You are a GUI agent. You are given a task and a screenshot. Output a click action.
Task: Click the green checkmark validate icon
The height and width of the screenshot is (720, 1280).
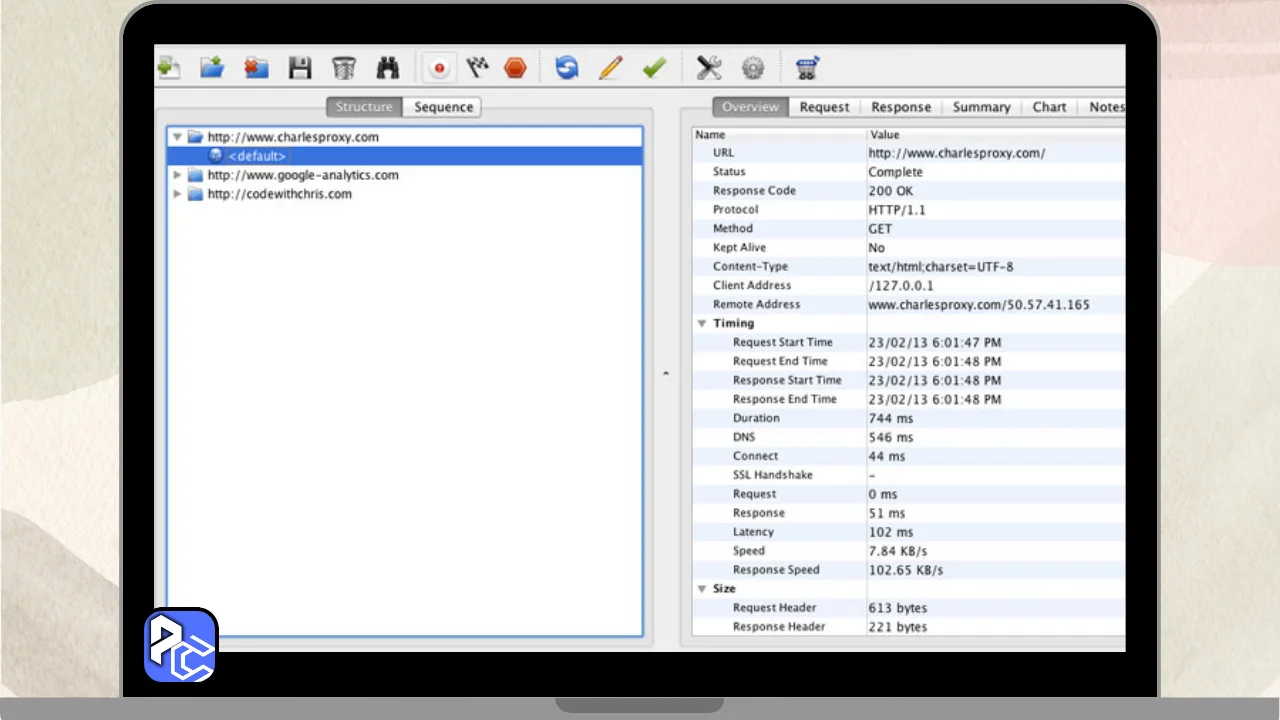coord(654,68)
